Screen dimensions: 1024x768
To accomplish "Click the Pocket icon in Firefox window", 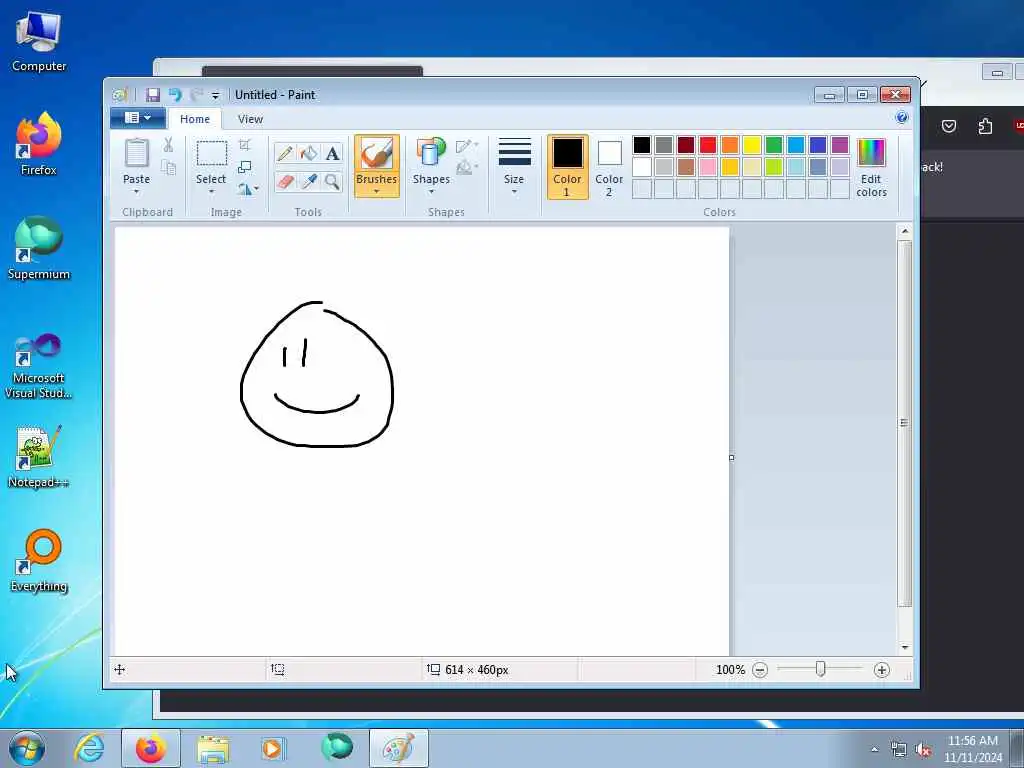I will click(x=949, y=126).
